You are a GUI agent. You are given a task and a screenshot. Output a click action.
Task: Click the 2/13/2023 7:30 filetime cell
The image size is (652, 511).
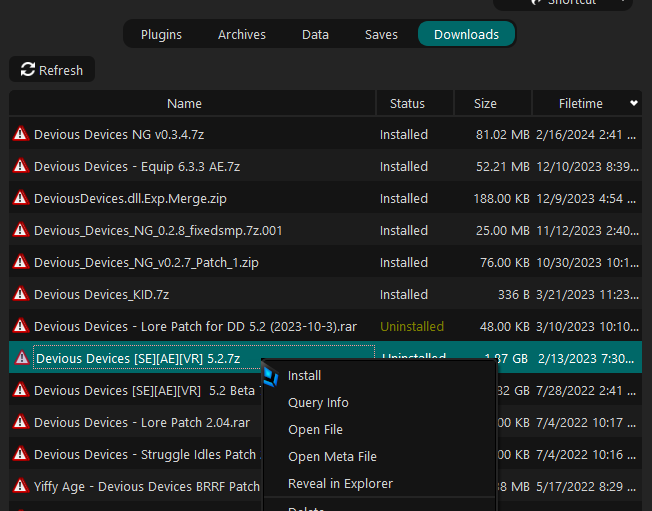pyautogui.click(x=586, y=358)
